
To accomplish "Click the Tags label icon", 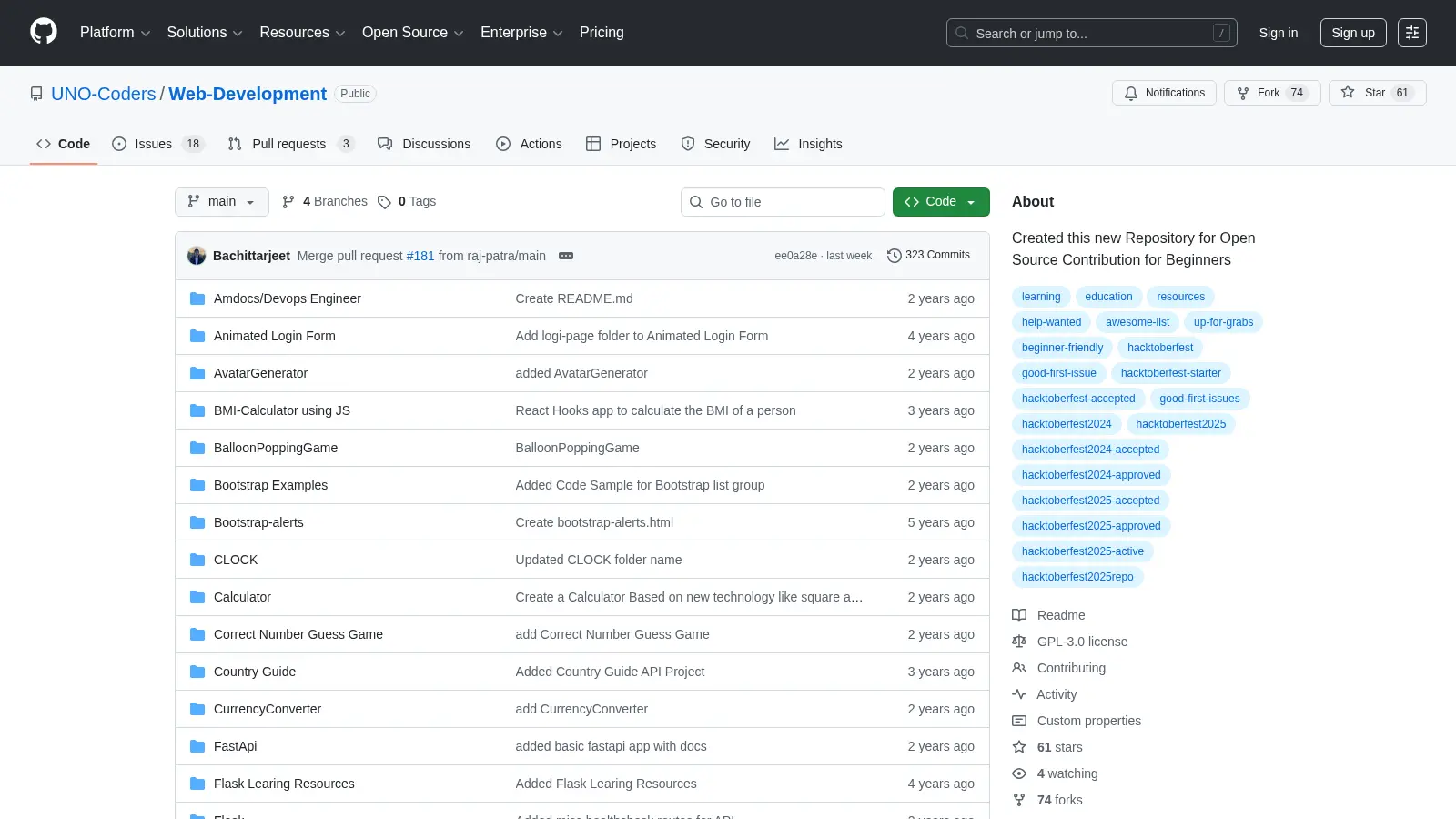I will click(384, 202).
